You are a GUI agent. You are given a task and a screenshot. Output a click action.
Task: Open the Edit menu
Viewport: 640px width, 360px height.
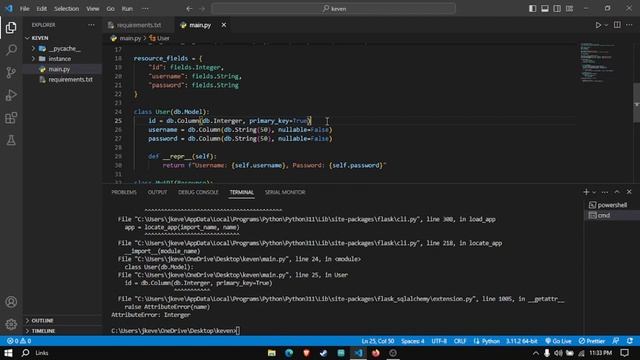[42, 9]
